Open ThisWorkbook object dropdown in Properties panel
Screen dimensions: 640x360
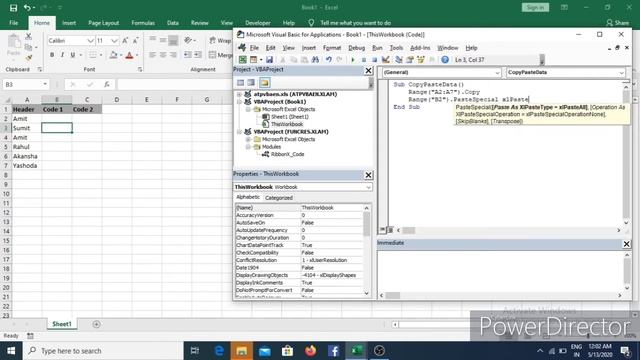(368, 187)
